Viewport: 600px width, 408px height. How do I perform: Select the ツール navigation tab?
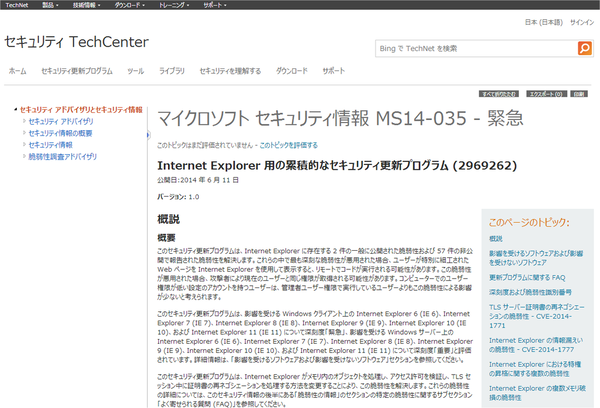pos(136,71)
